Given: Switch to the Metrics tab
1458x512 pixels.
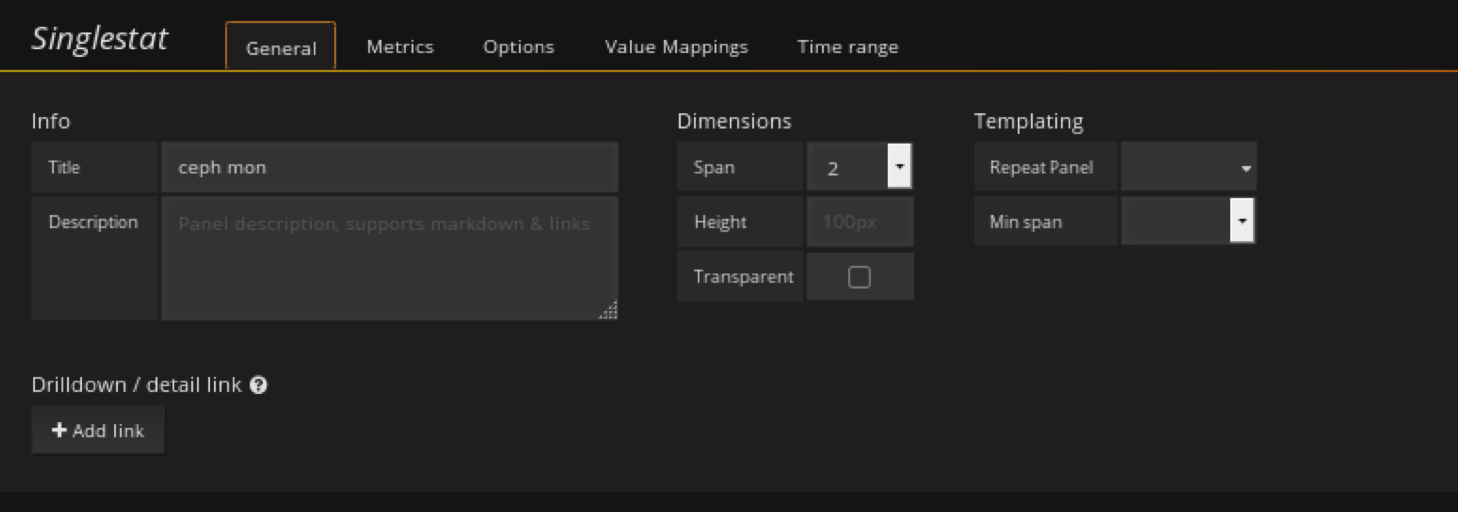Looking at the screenshot, I should 400,47.
